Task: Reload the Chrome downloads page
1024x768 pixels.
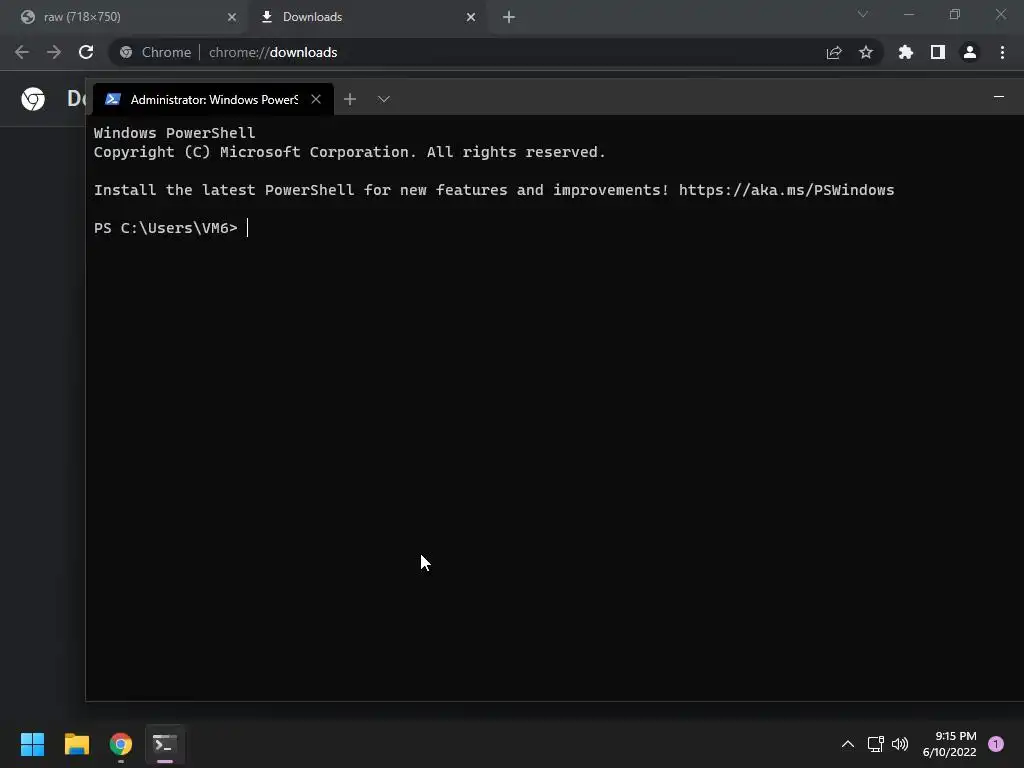Action: tap(86, 52)
